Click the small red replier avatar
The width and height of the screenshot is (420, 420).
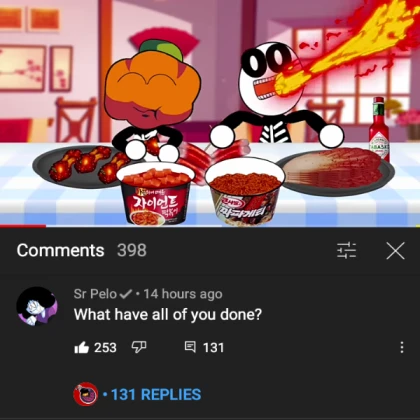click(x=86, y=394)
